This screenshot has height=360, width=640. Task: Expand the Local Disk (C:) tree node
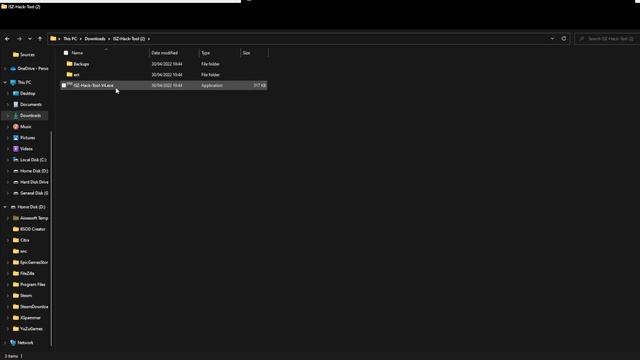(8, 160)
